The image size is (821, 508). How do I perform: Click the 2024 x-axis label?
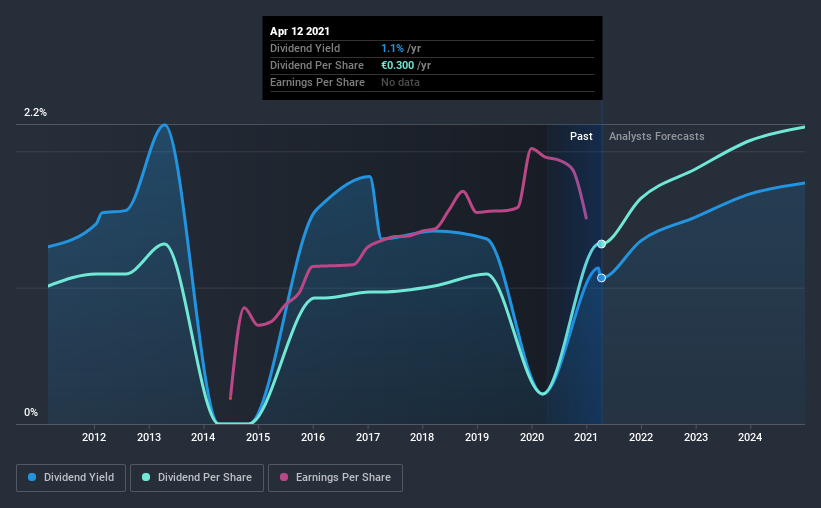750,437
